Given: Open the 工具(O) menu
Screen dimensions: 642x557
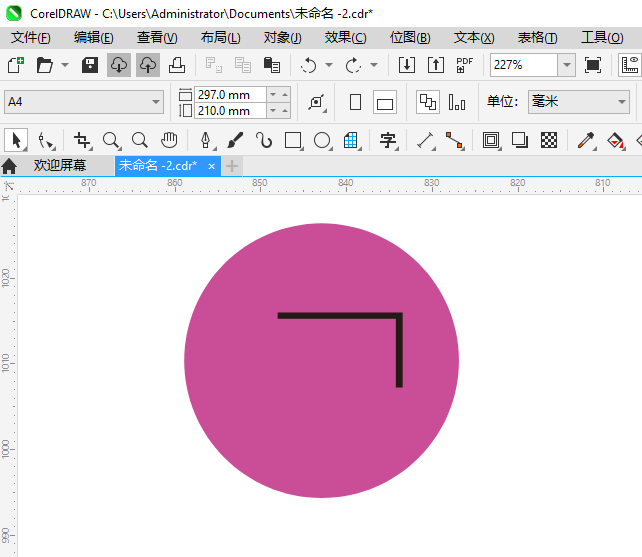Looking at the screenshot, I should [602, 38].
